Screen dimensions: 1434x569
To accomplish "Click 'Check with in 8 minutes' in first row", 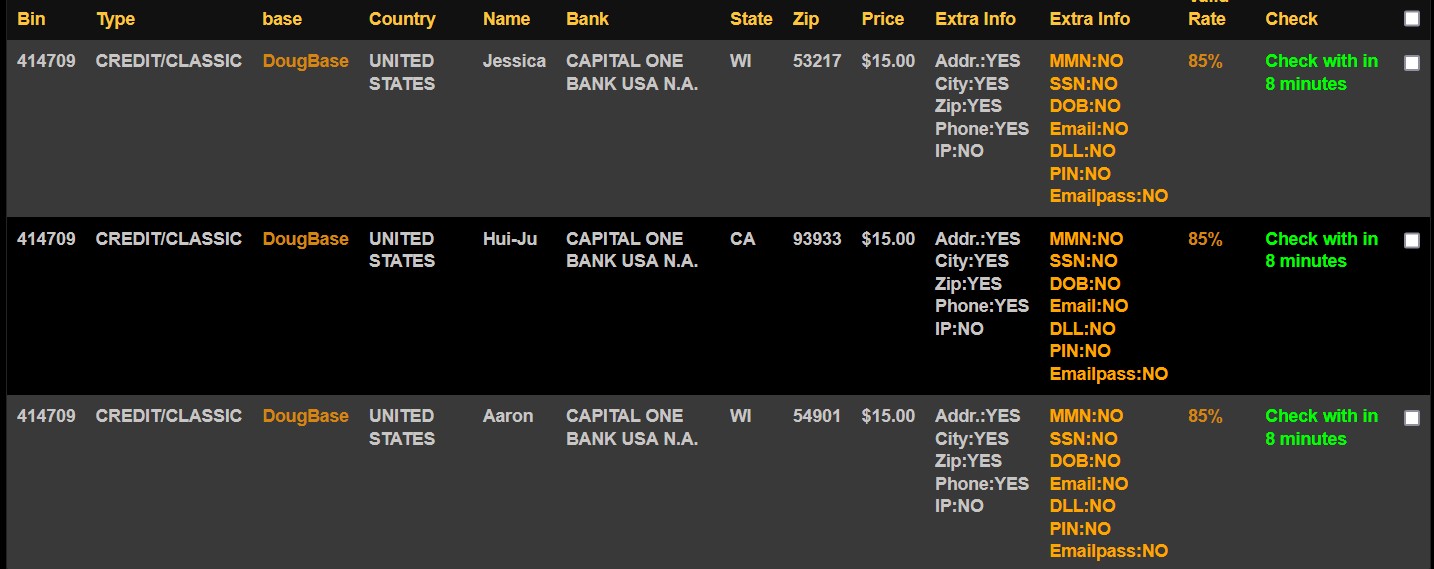I will 1321,72.
